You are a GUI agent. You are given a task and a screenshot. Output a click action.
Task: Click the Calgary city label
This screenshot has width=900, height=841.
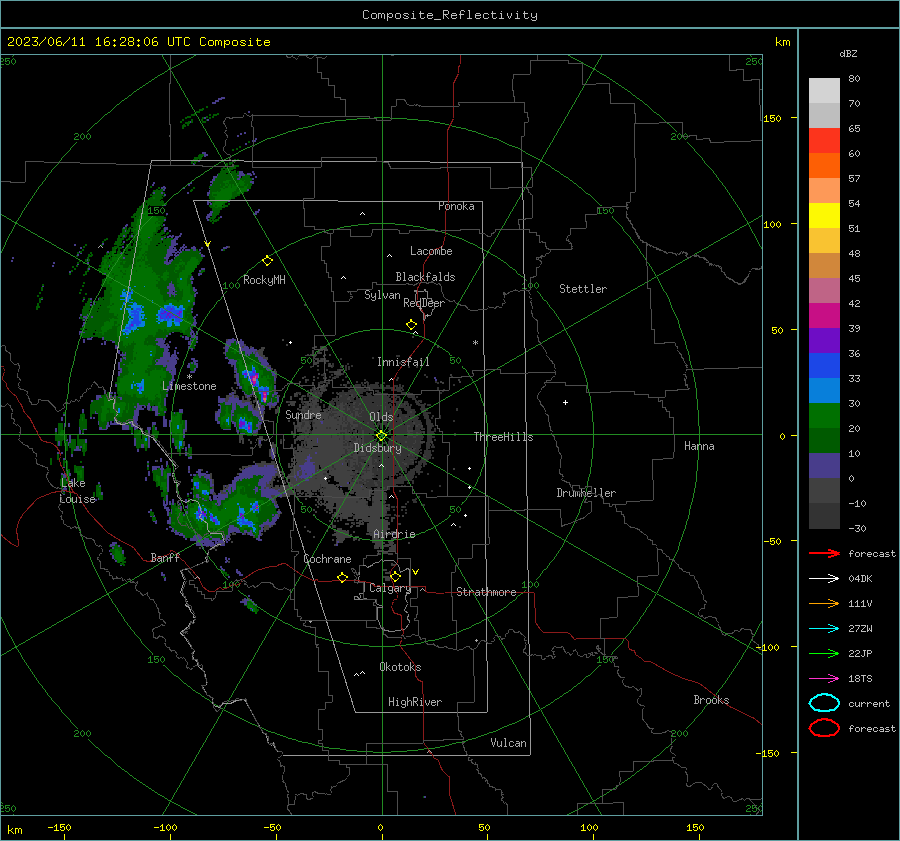coord(390,588)
